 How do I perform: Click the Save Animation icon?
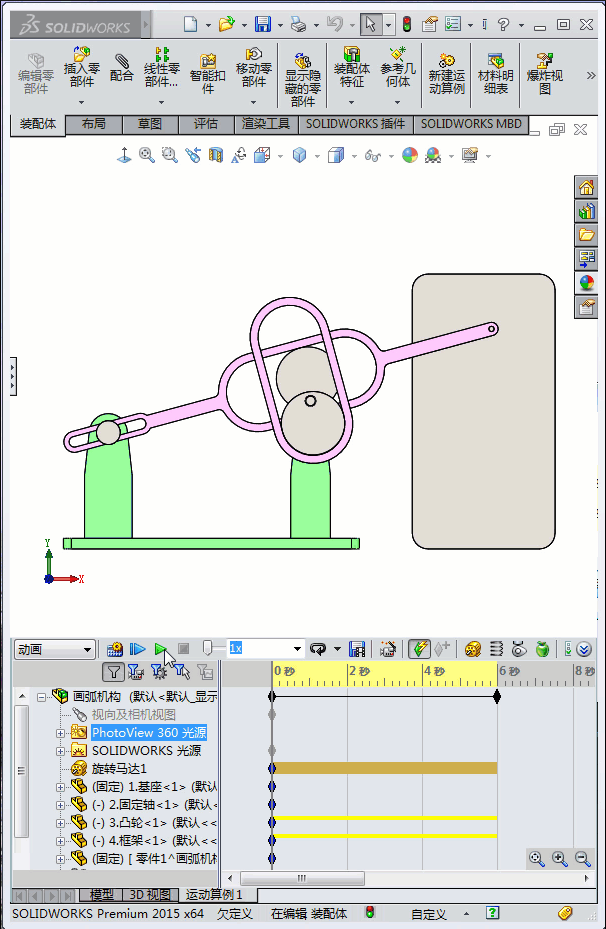point(357,649)
